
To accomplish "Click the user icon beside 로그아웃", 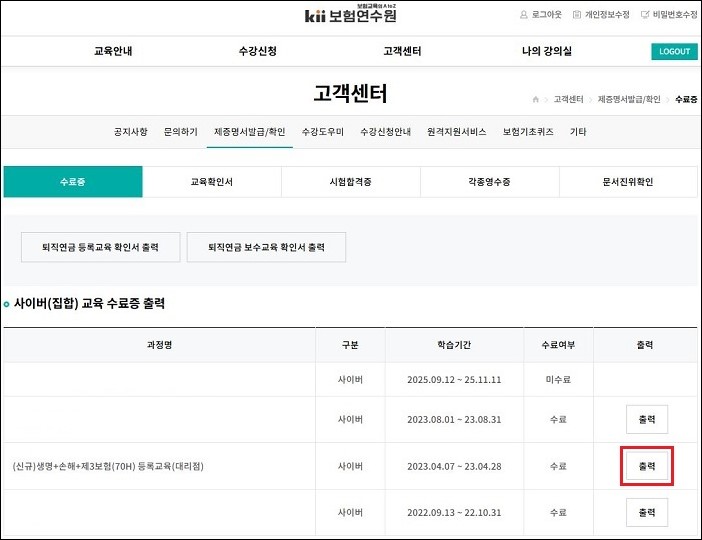I will click(x=523, y=15).
